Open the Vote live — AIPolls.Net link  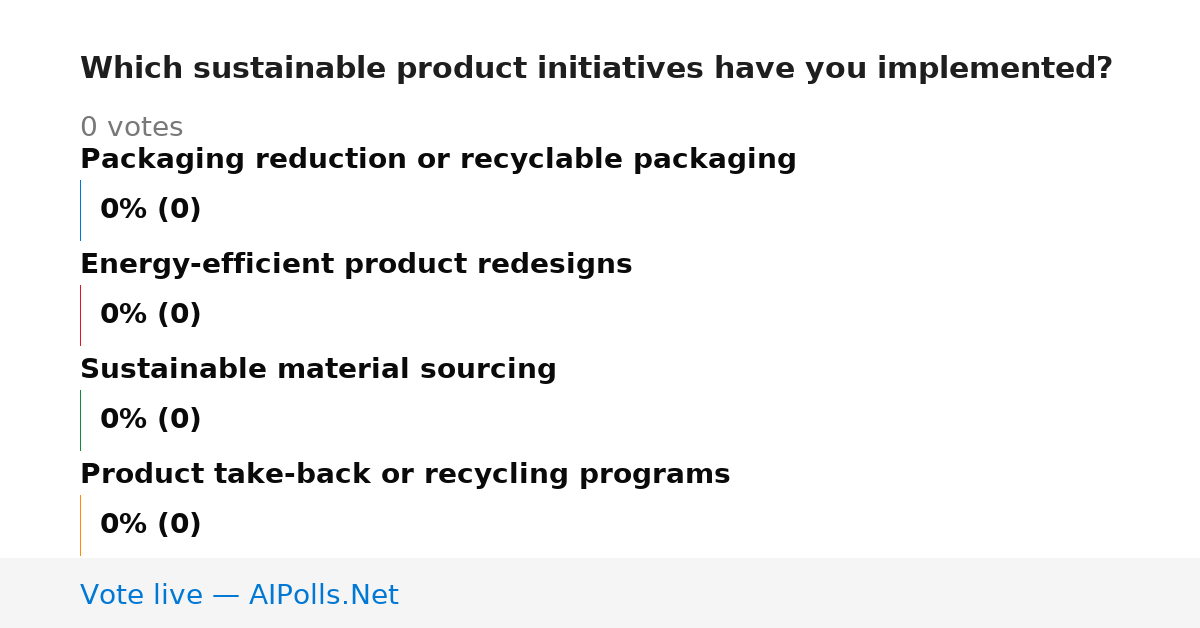click(239, 595)
